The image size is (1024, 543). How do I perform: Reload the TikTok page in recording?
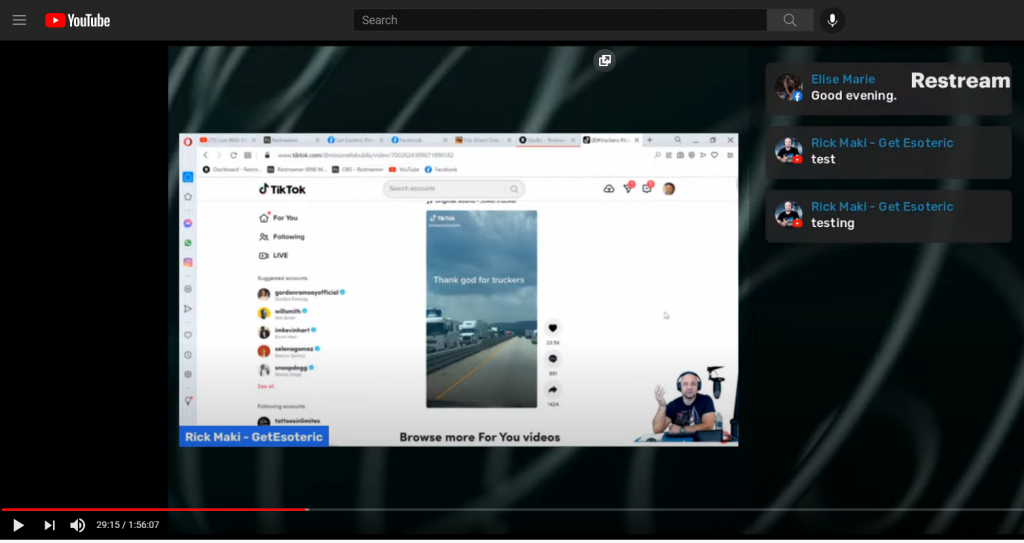[233, 156]
